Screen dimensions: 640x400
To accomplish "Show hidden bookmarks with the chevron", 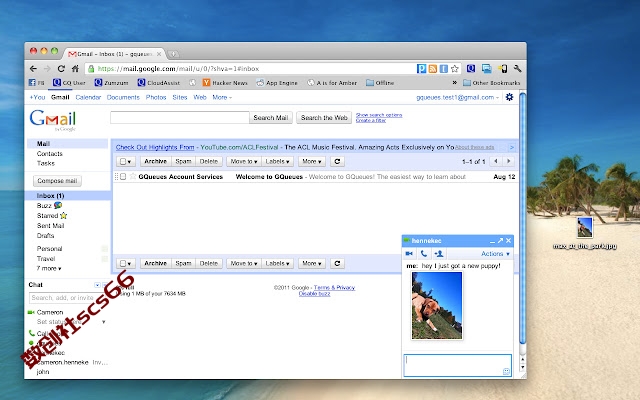I will coord(454,83).
